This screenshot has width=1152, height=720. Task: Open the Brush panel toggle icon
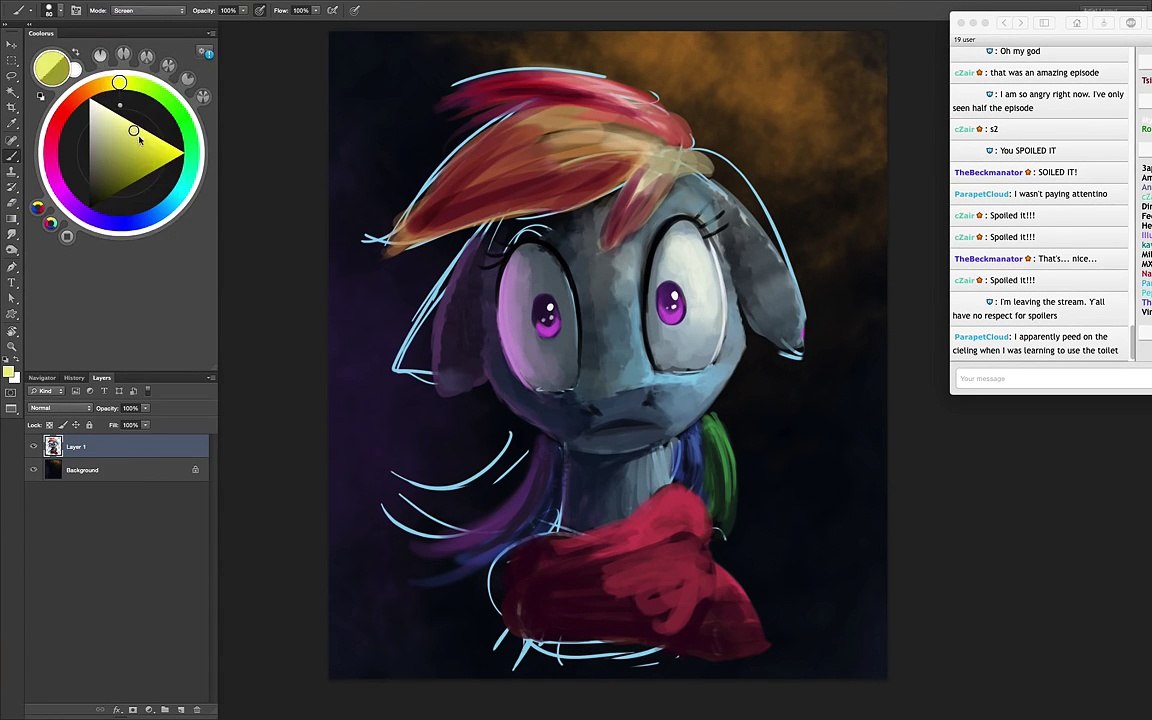click(76, 10)
